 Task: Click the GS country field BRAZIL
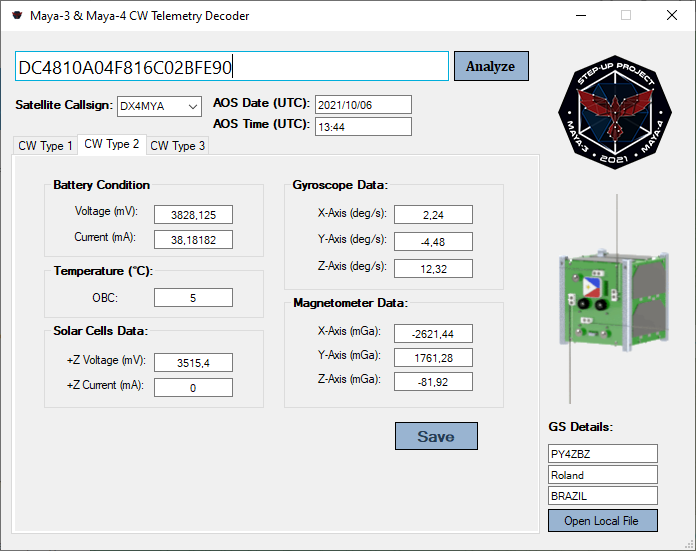(603, 496)
